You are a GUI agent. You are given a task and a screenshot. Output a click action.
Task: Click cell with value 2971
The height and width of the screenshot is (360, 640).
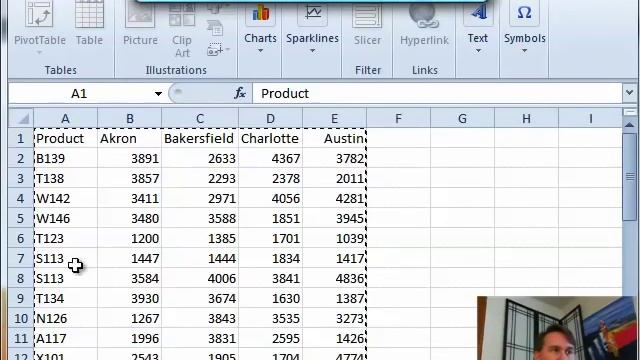coord(200,198)
